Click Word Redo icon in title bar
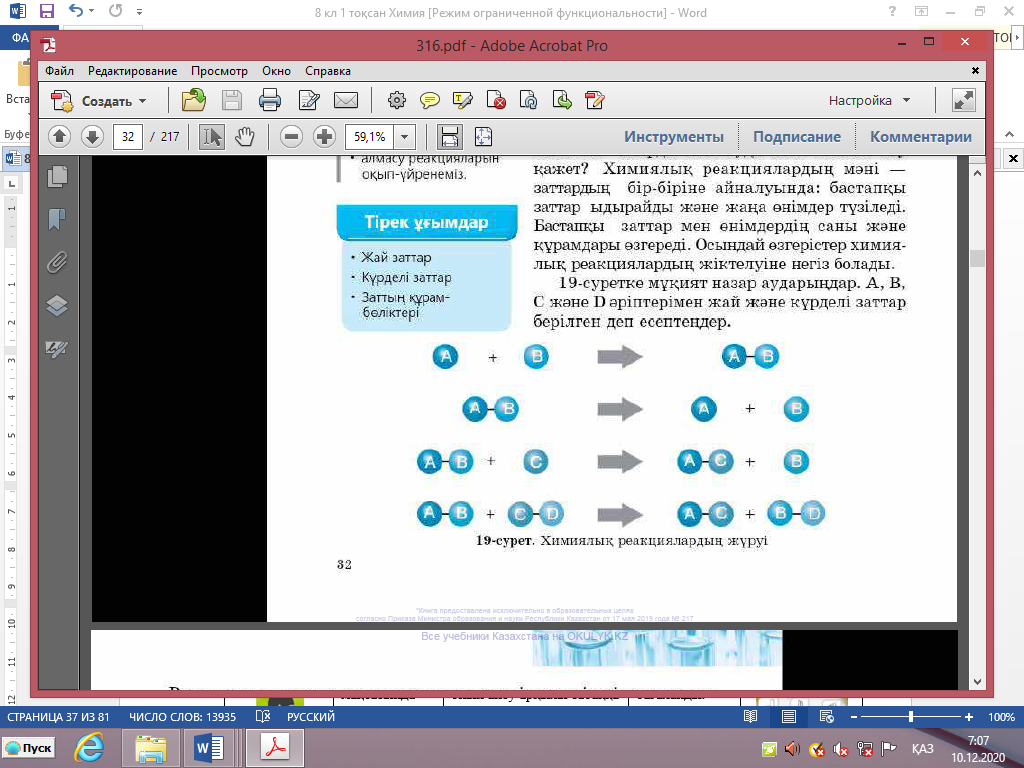The image size is (1024, 768). 116,11
